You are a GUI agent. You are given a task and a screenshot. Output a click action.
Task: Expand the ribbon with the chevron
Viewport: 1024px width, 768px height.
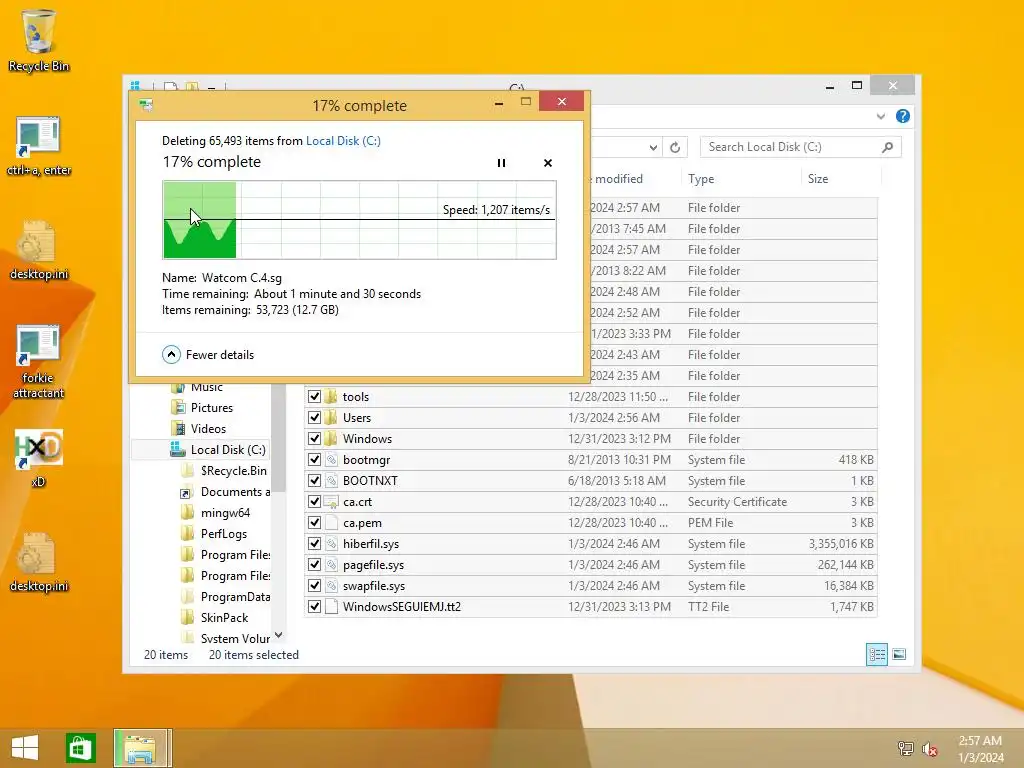[880, 116]
